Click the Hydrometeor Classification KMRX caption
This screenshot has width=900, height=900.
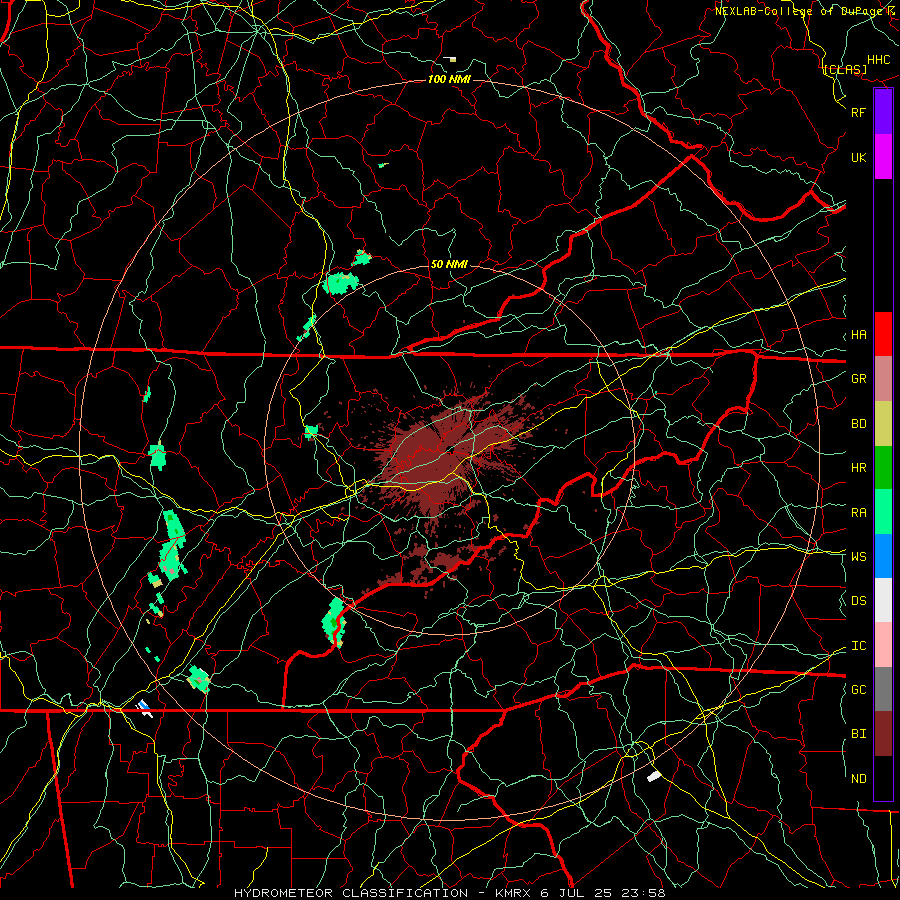click(450, 893)
